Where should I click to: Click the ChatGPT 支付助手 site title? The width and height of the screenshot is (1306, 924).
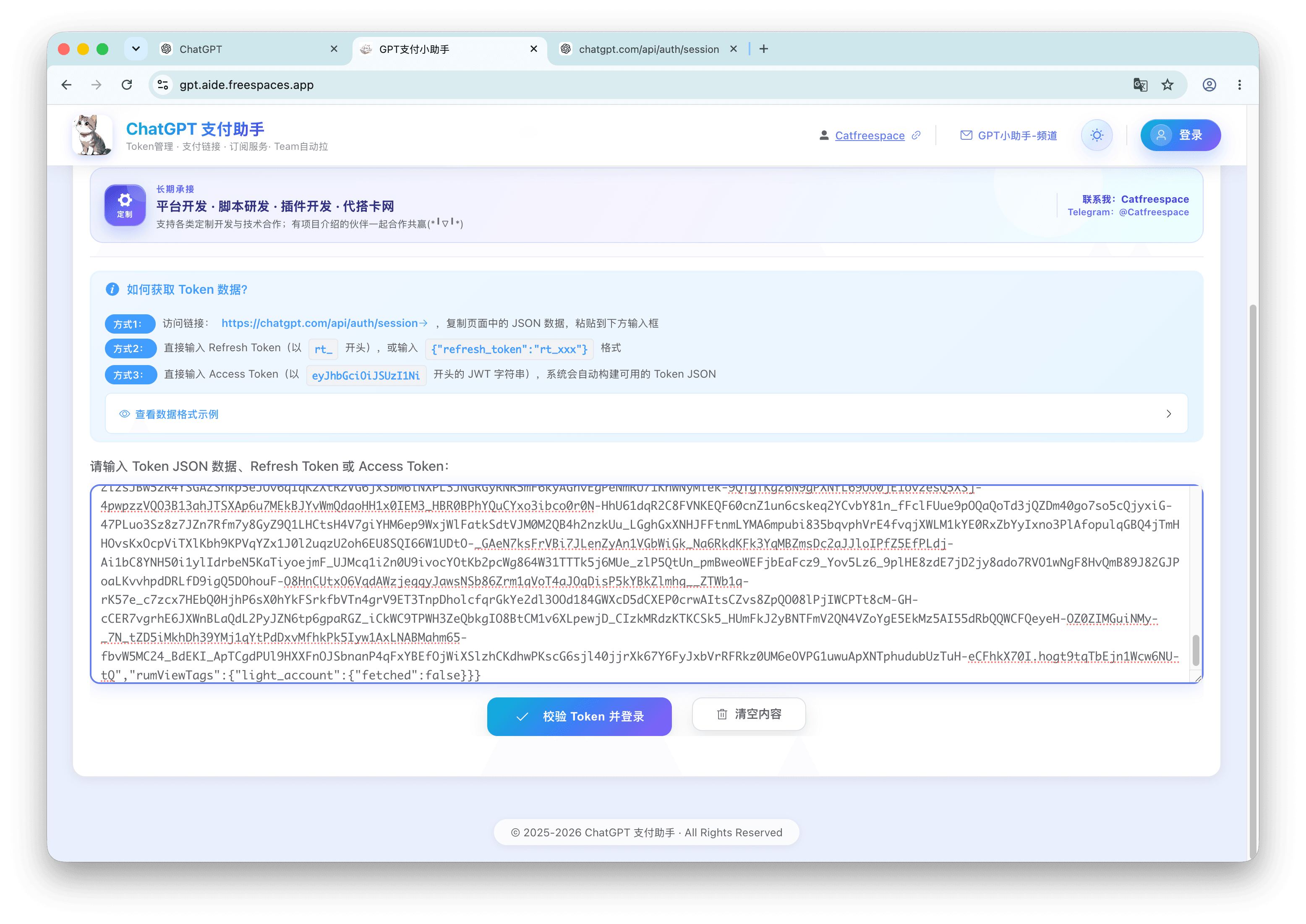click(x=195, y=129)
